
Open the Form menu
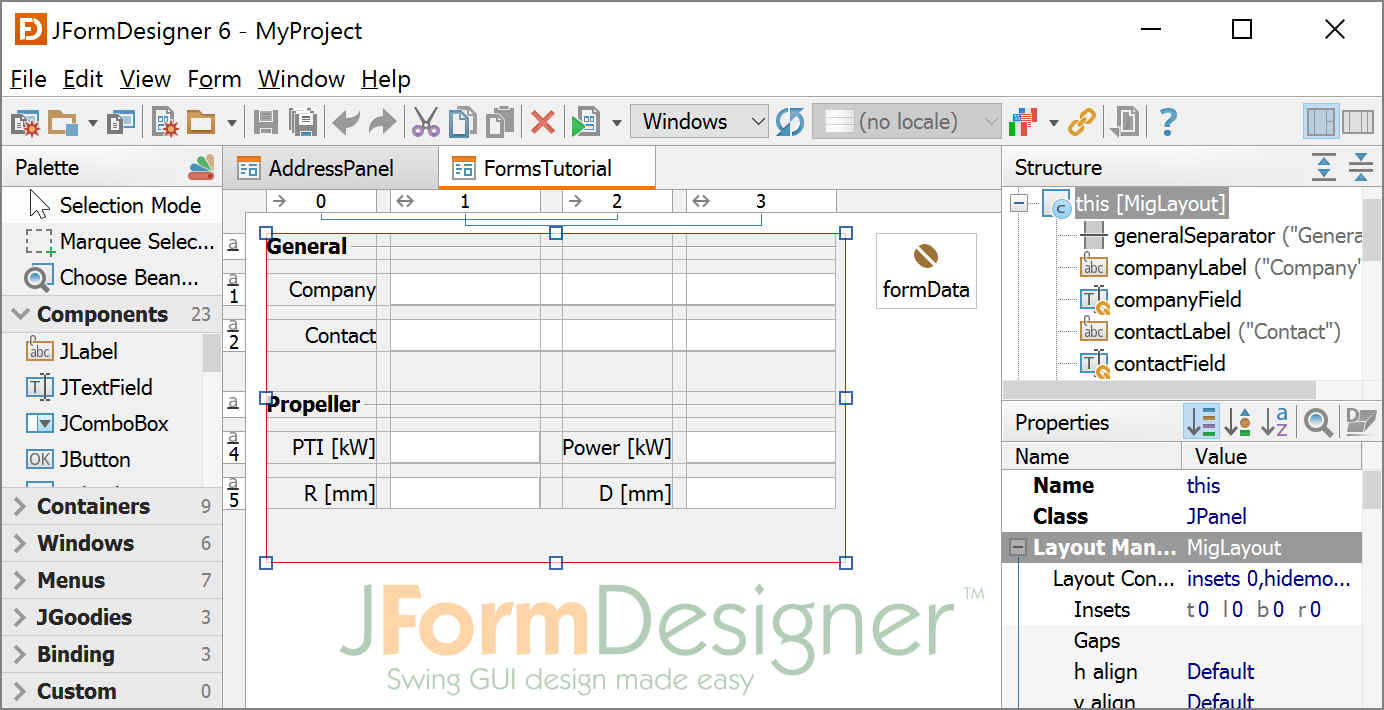tap(214, 79)
